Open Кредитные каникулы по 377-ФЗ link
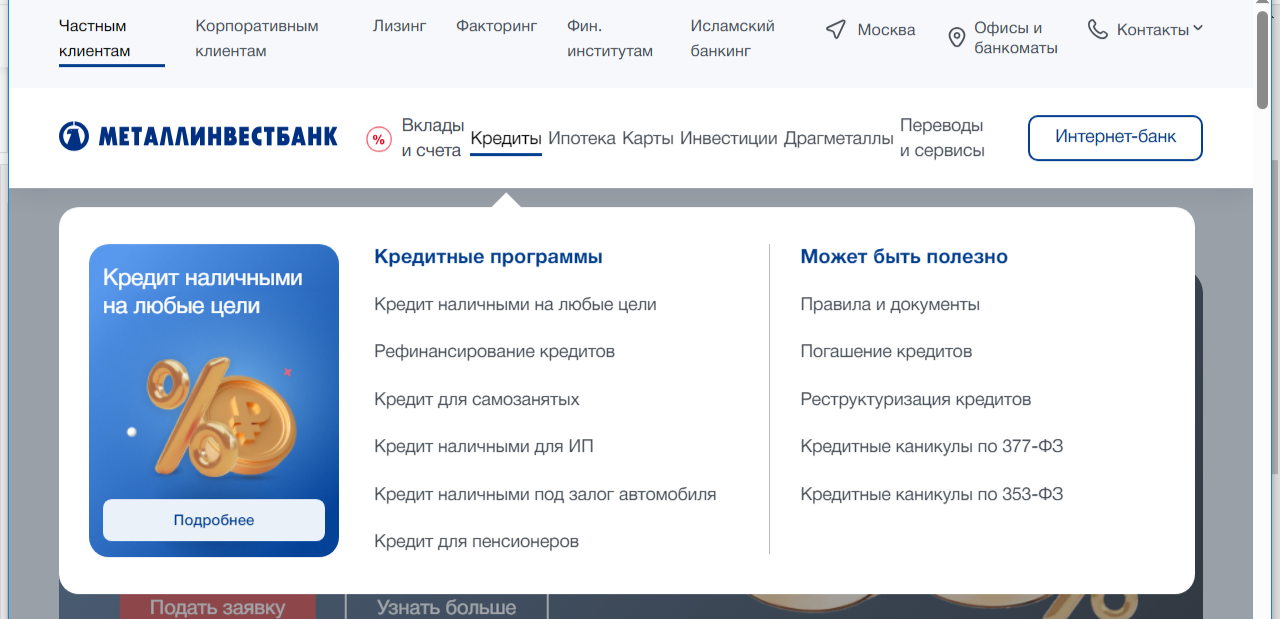1280x619 pixels. coord(931,446)
